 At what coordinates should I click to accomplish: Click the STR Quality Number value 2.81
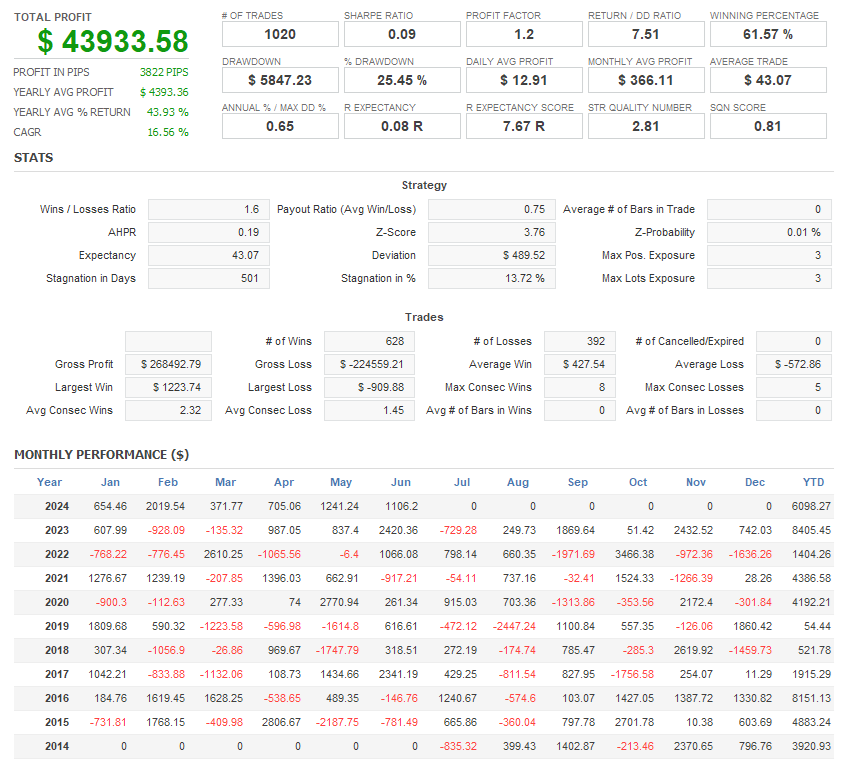pos(646,126)
